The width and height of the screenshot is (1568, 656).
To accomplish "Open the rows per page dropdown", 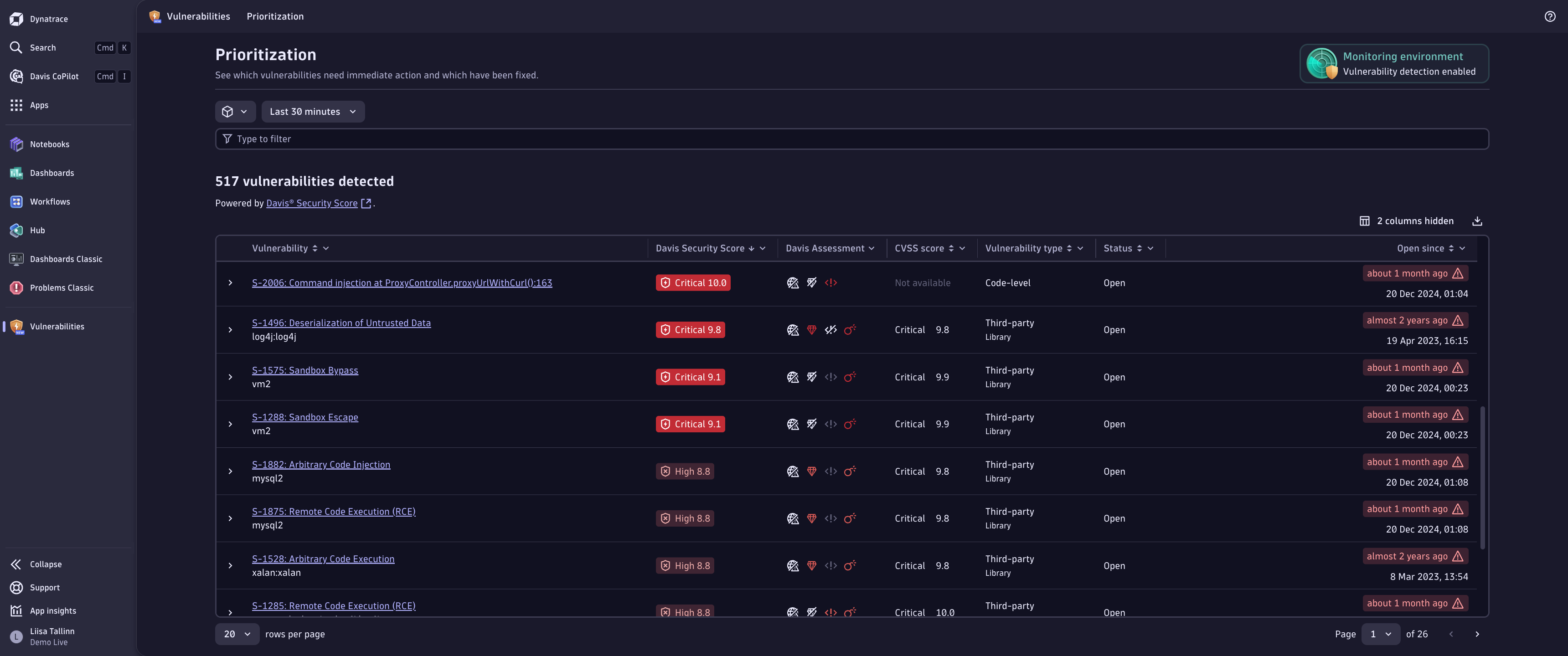I will click(237, 634).
